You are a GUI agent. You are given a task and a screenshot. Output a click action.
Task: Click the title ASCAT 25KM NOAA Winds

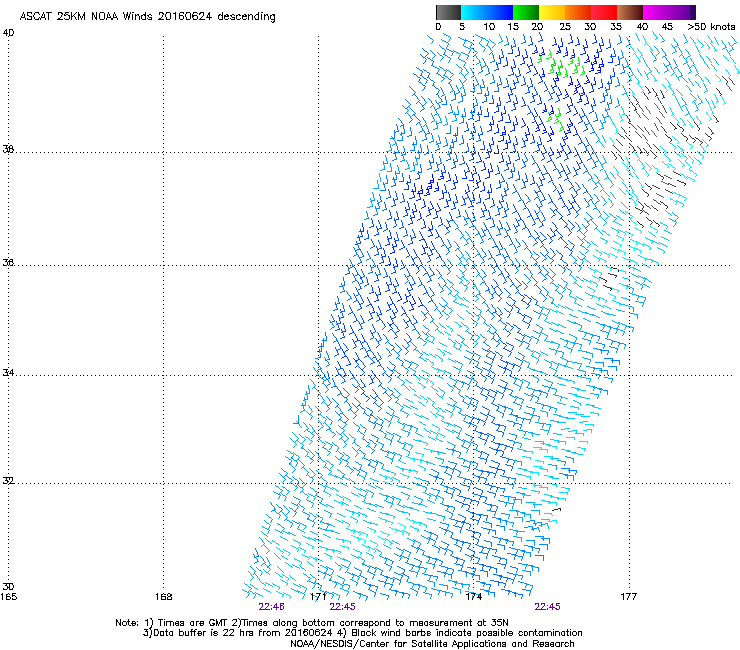[x=87, y=16]
